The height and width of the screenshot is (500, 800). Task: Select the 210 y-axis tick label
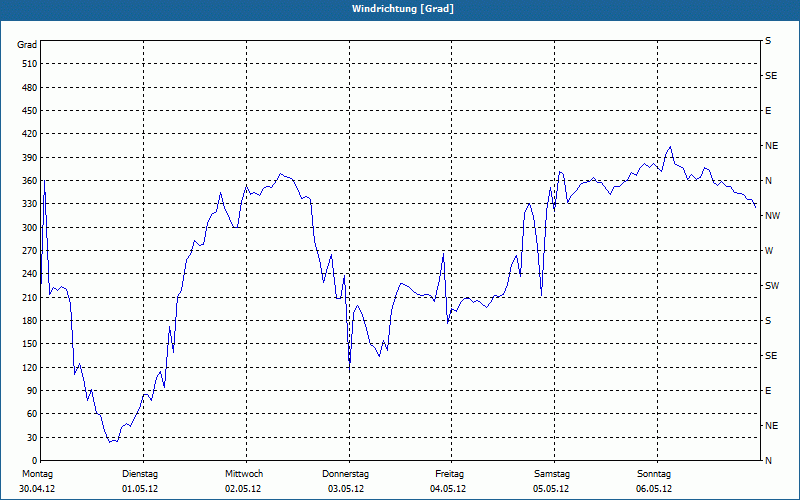pyautogui.click(x=30, y=297)
